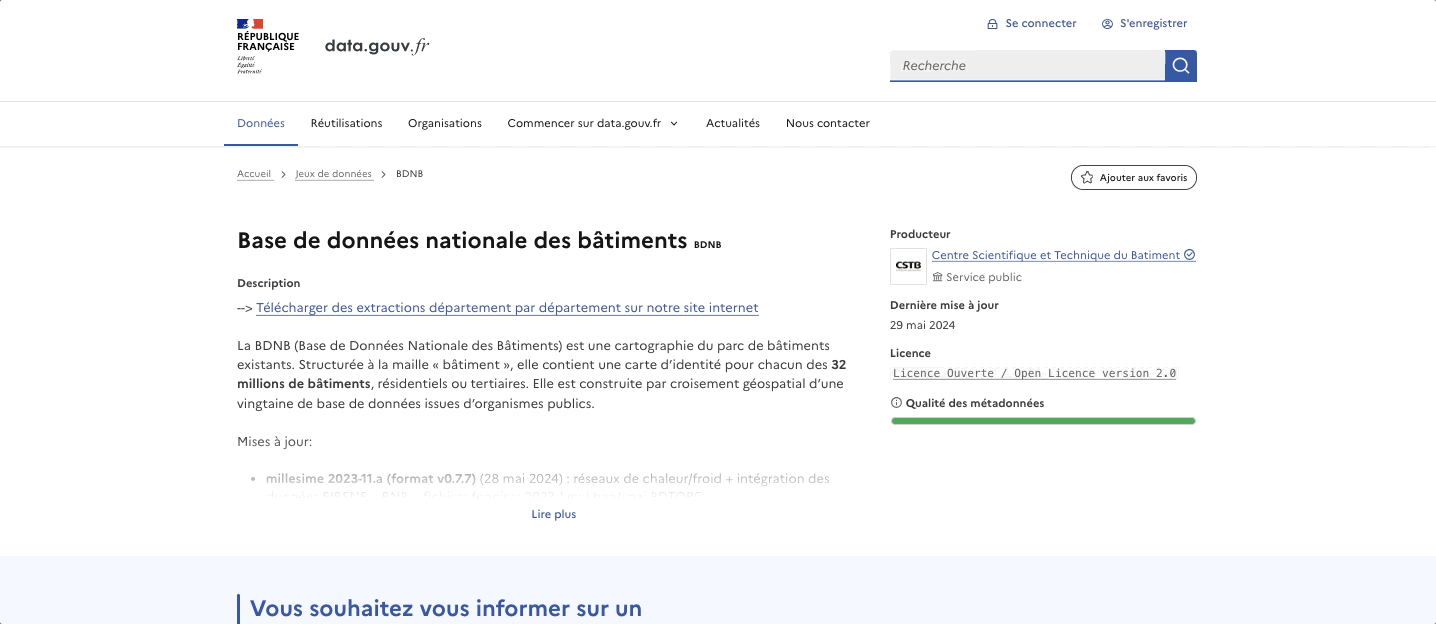Open the S'enregistrer sign-up link
The height and width of the screenshot is (624, 1436).
tap(1144, 23)
